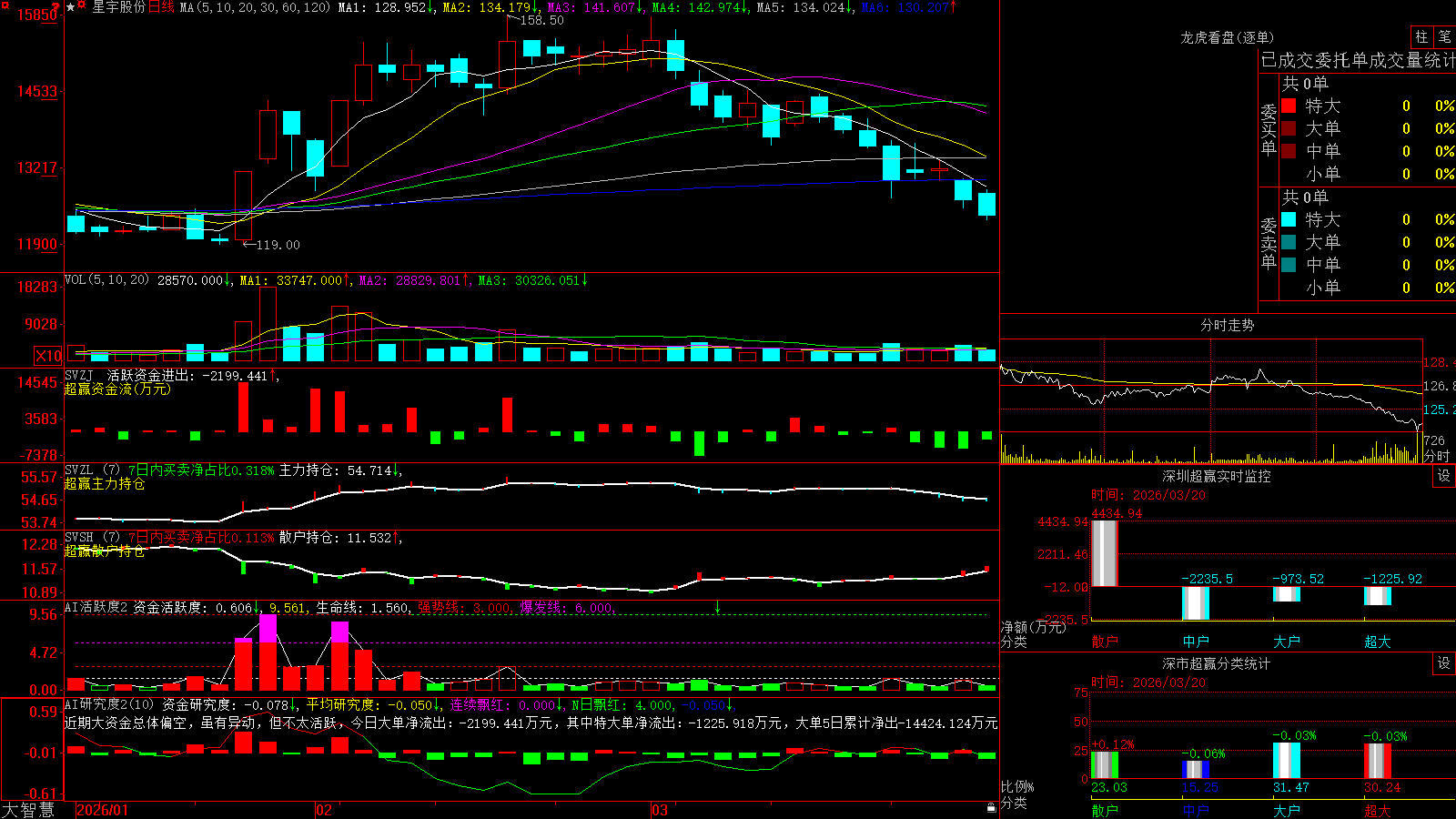1456x819 pixels.
Task: Click the 超大 bar labeled -1225.92
Action: pos(1377,596)
